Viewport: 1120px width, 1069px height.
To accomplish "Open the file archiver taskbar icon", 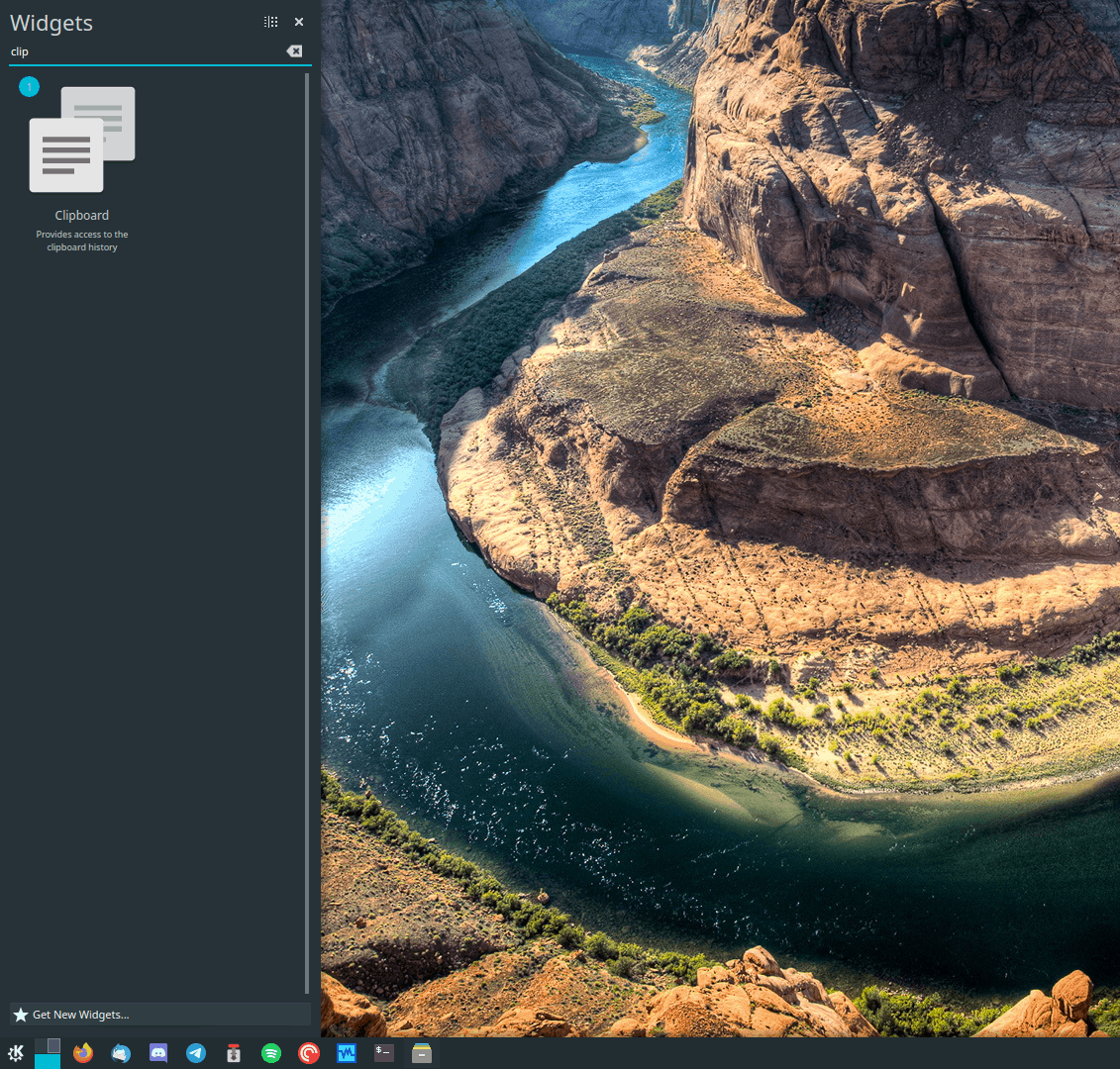I will click(421, 1053).
